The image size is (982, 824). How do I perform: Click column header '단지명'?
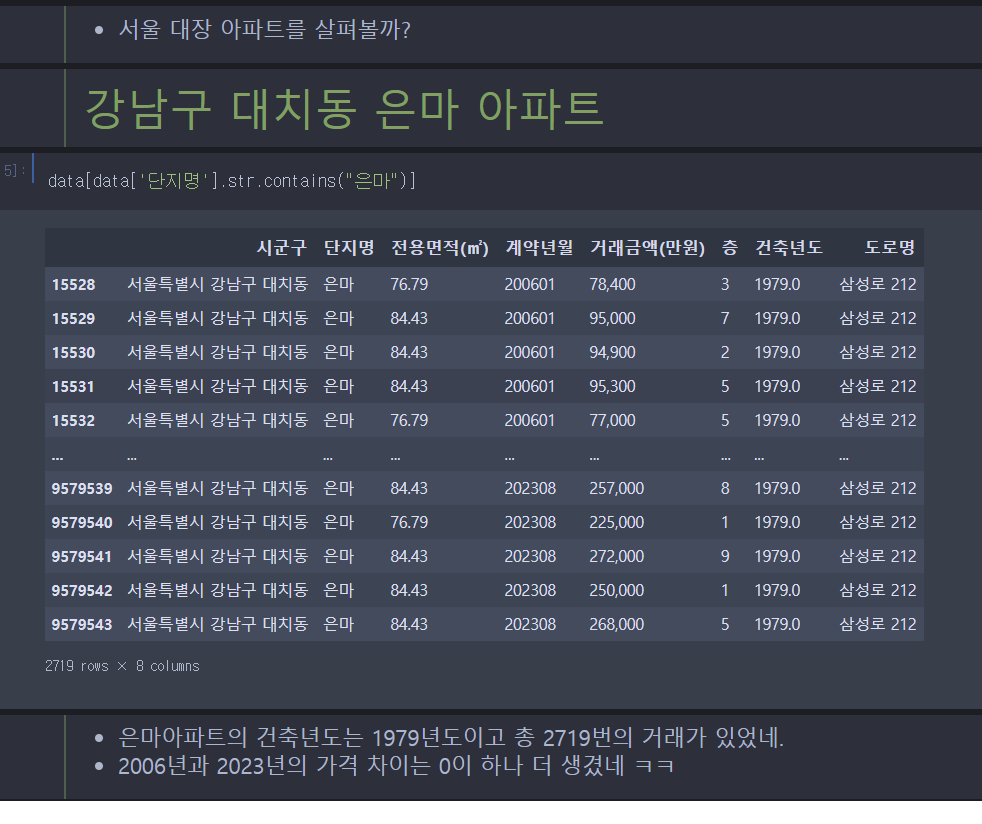[349, 248]
